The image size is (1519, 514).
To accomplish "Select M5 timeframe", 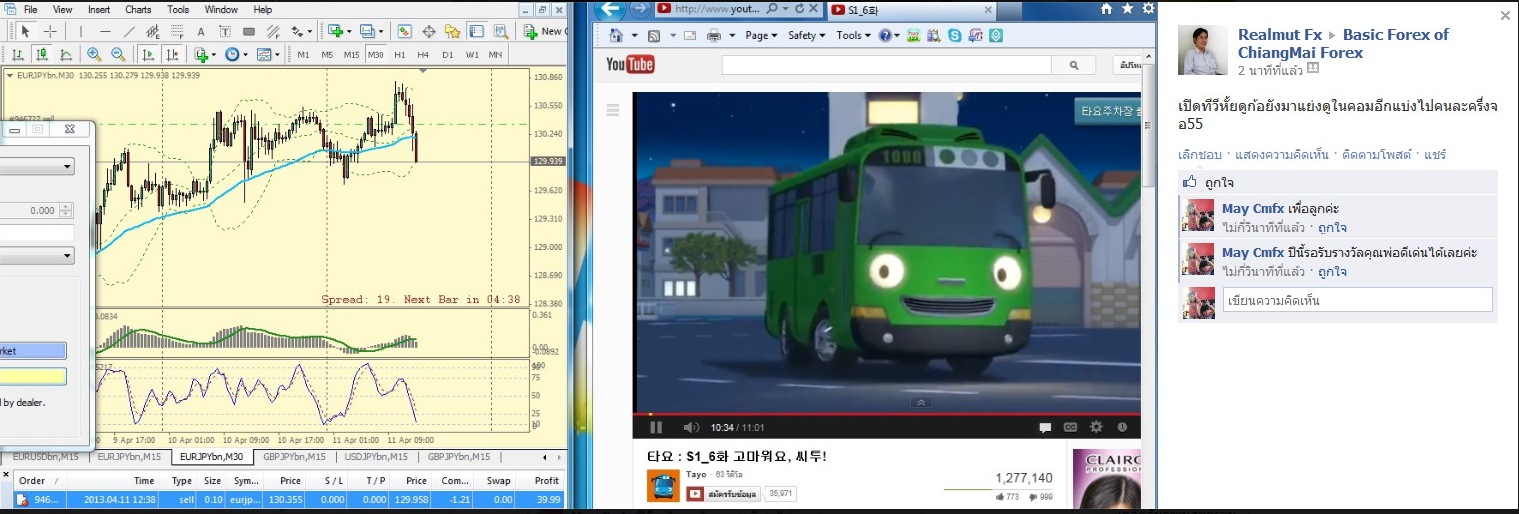I will (x=327, y=54).
